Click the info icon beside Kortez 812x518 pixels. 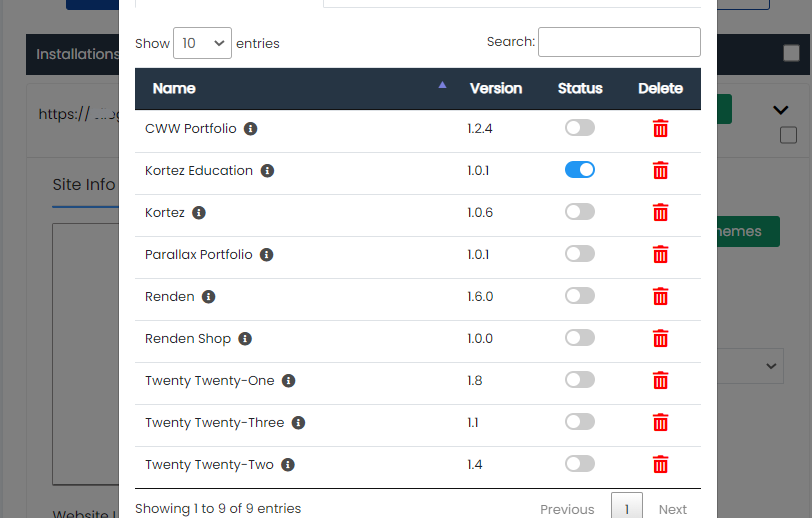(199, 212)
